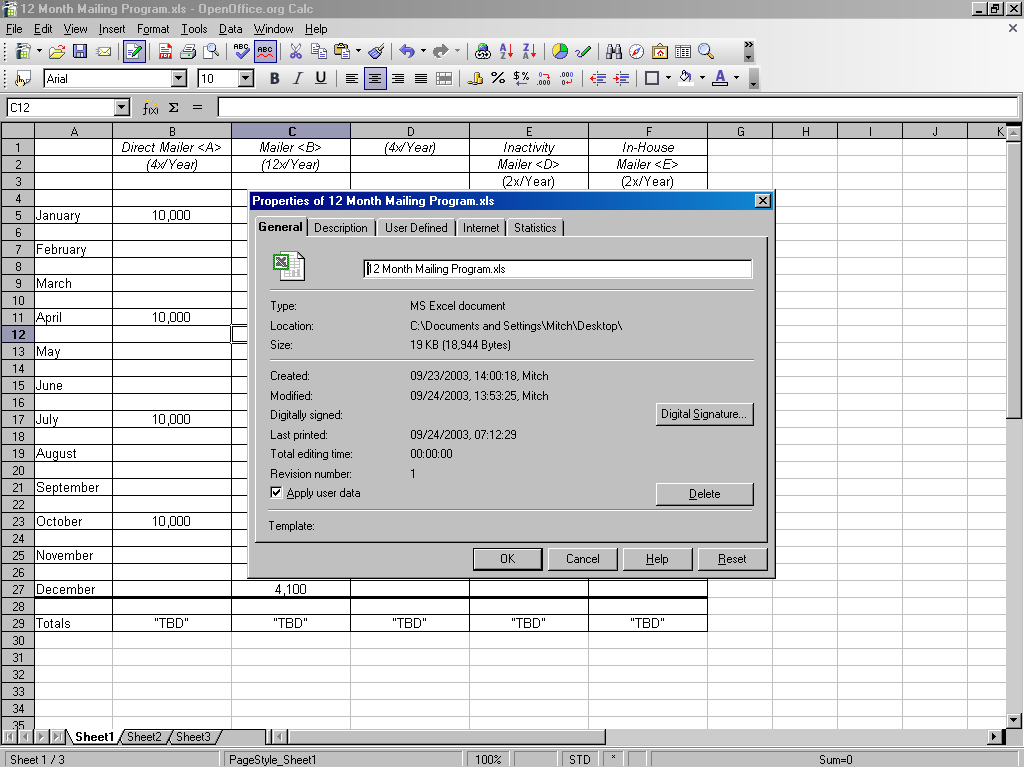
Task: Click the Digital Signature... button
Action: coord(704,414)
